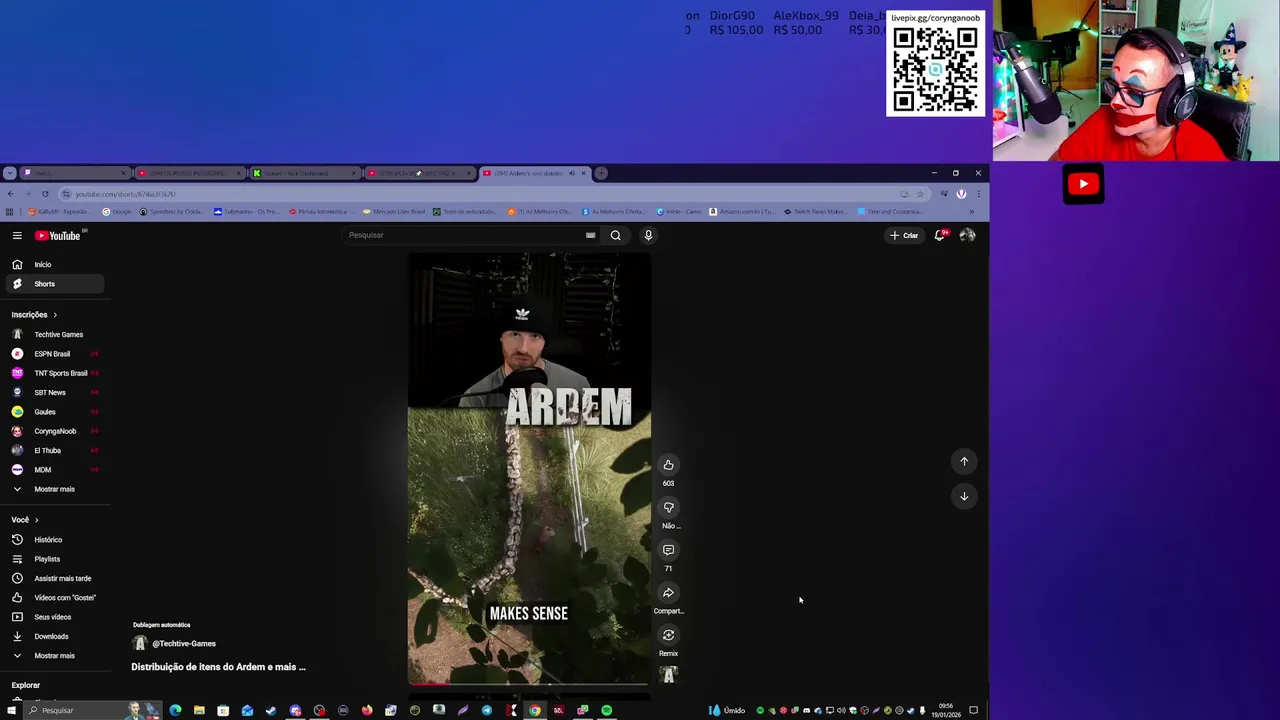Open the account avatar menu
Screen dimensions: 1280x720
click(967, 235)
